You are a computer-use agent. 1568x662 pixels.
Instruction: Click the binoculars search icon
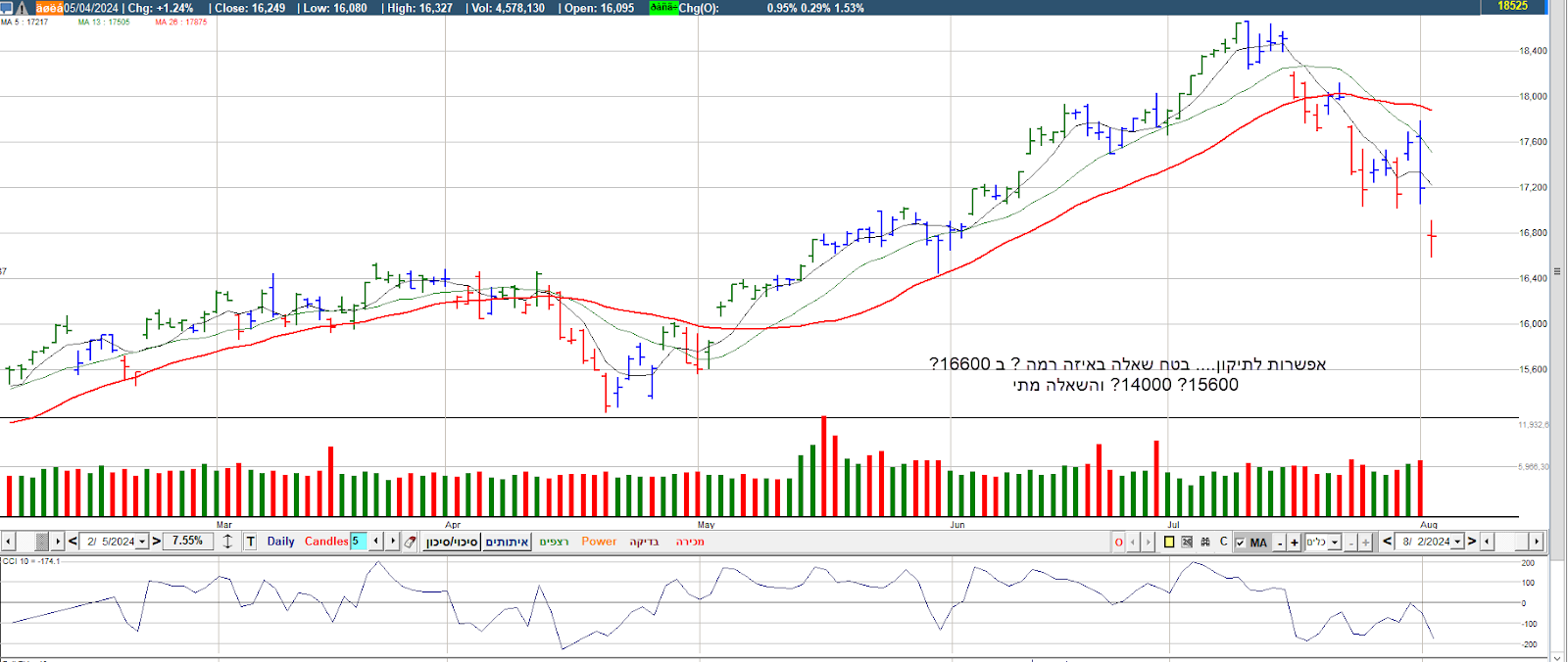(x=1205, y=542)
